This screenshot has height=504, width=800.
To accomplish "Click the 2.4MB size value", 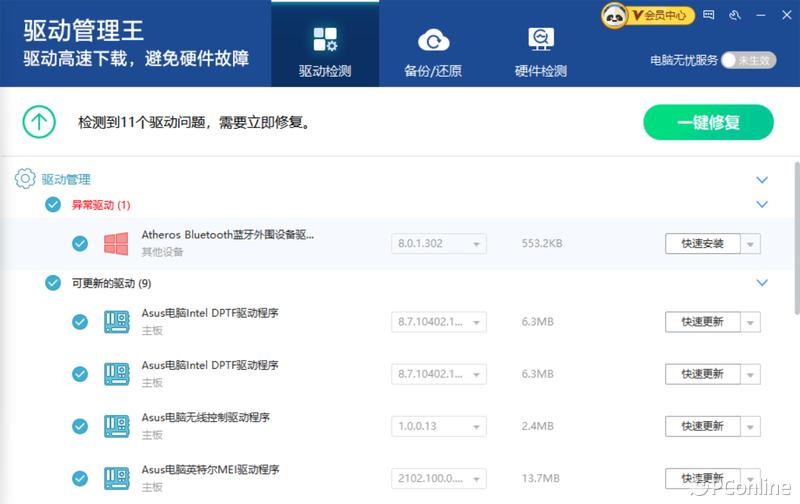I will [x=537, y=426].
